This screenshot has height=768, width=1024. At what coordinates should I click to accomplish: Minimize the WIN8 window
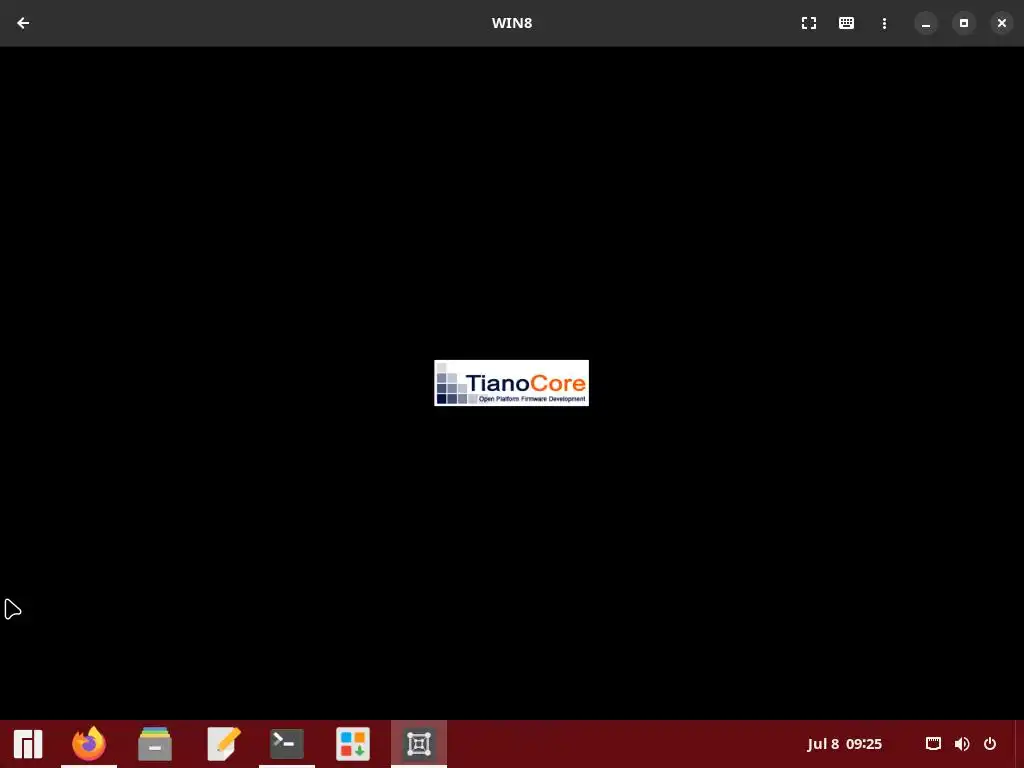(926, 23)
